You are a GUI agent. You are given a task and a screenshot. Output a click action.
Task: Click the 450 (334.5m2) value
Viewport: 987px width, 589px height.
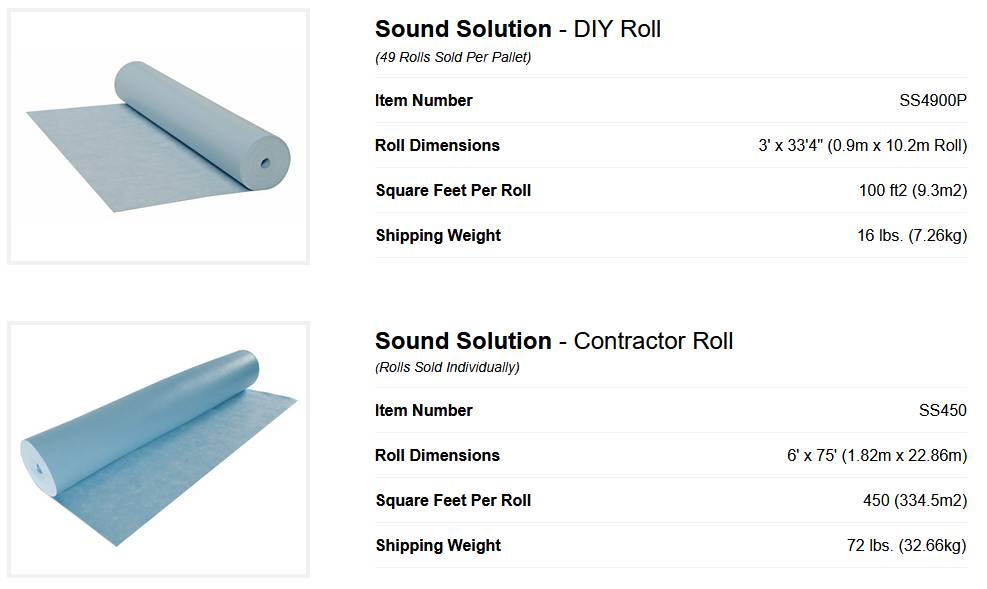tap(914, 500)
